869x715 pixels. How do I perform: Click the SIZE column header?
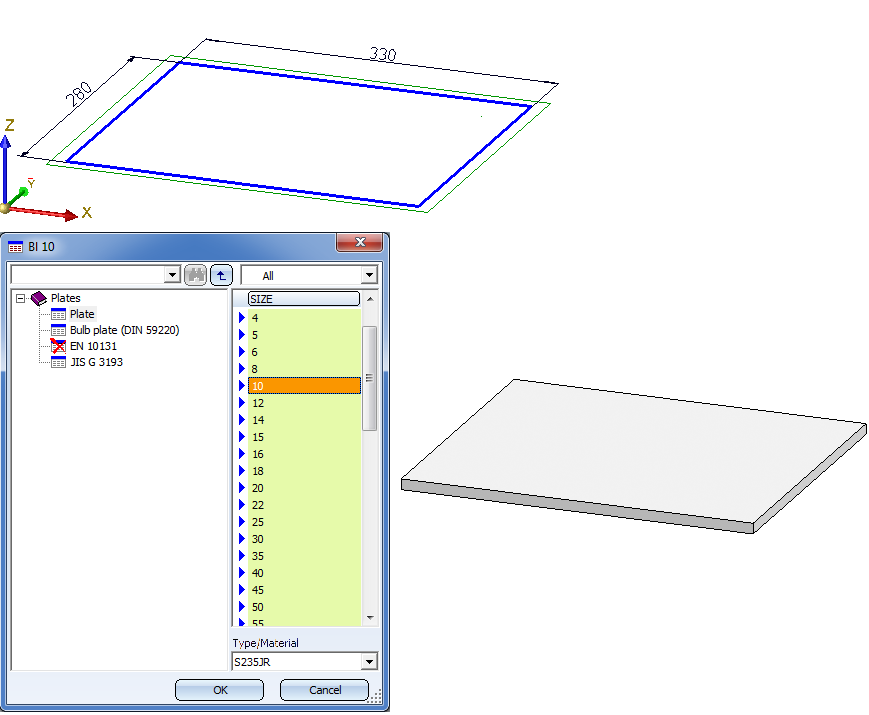click(304, 299)
